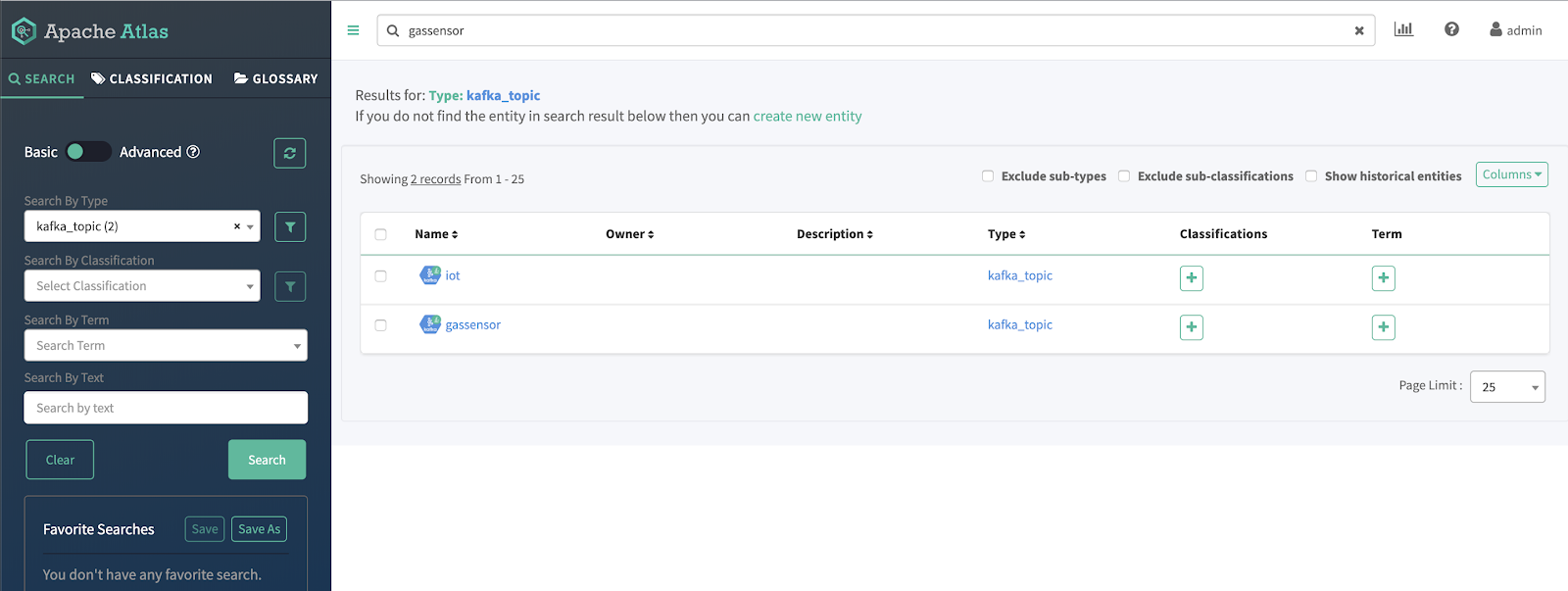1568x591 pixels.
Task: Switch to the GLOSSARY tab
Action: click(276, 78)
